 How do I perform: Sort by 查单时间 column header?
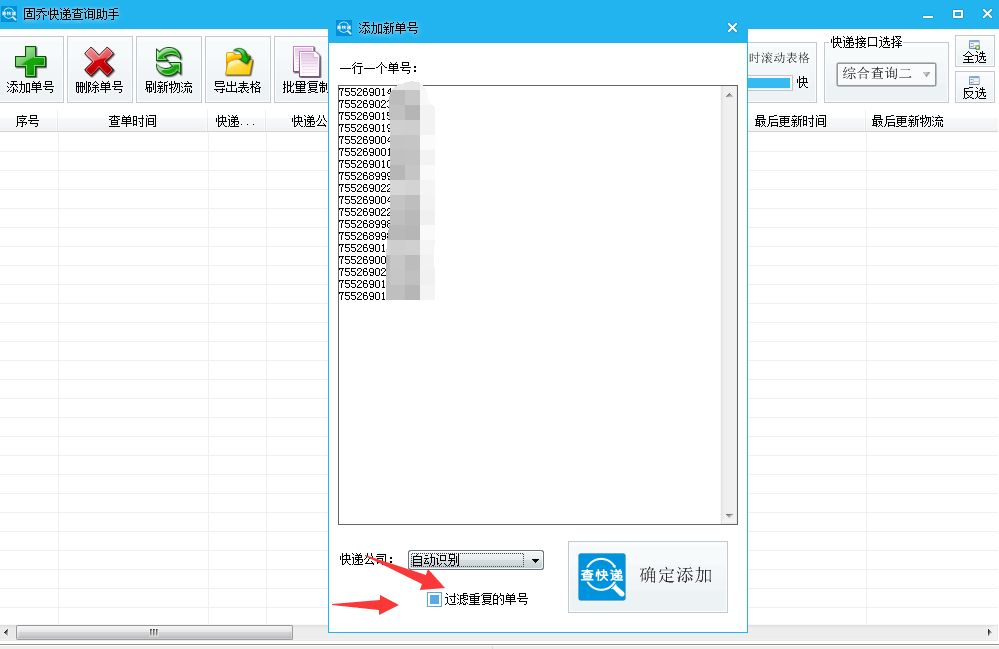tap(133, 121)
